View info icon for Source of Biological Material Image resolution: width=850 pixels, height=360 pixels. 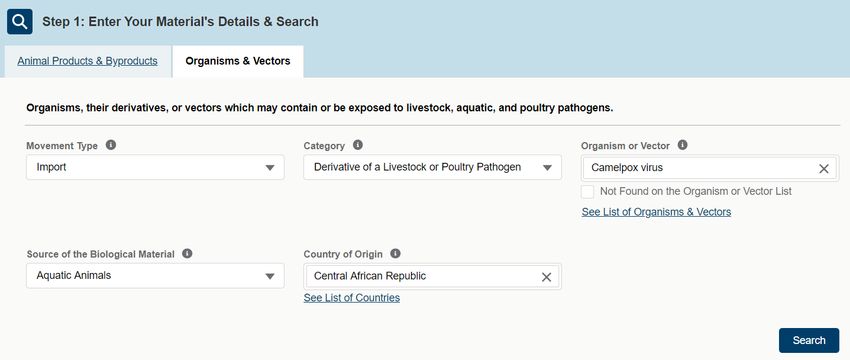point(187,253)
